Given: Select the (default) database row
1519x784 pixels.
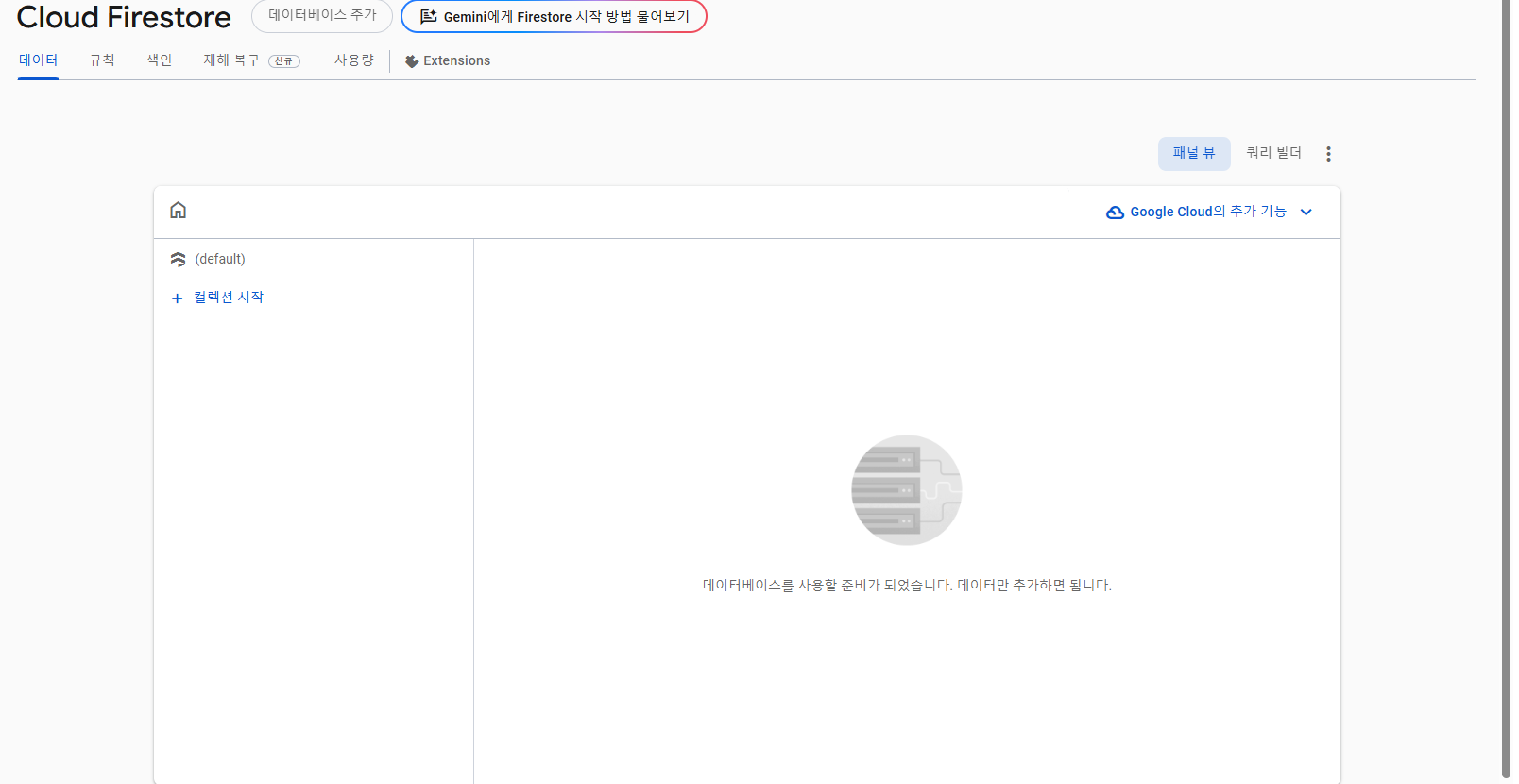Looking at the screenshot, I should [x=314, y=260].
